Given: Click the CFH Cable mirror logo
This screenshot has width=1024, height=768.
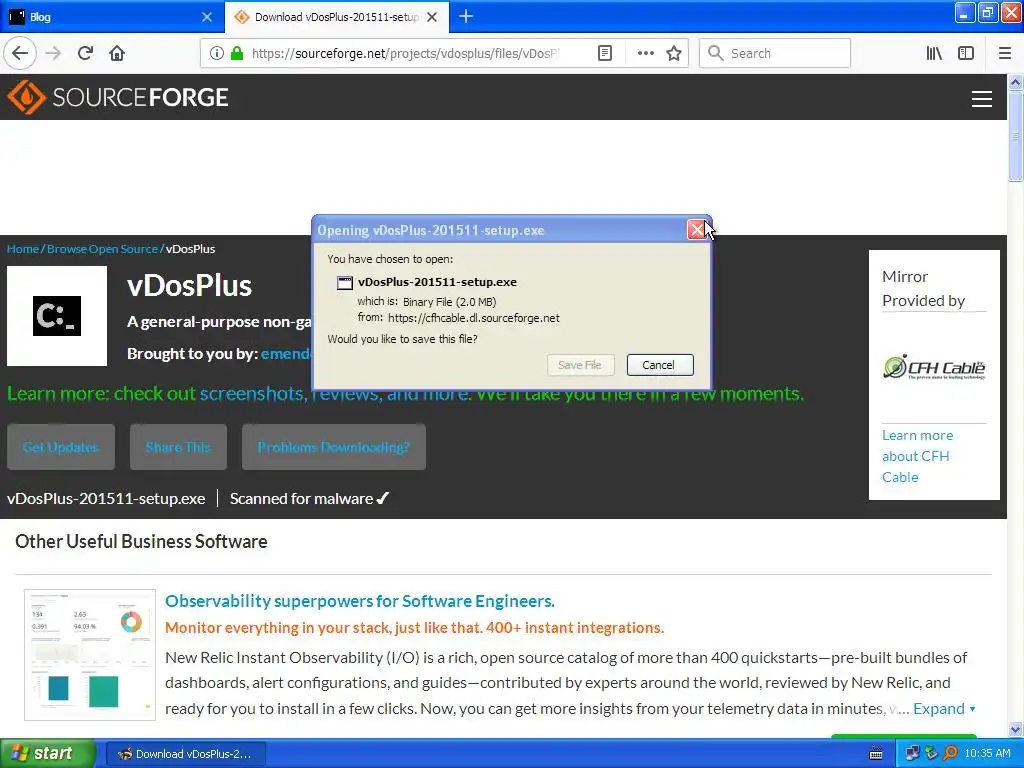Looking at the screenshot, I should tap(934, 367).
